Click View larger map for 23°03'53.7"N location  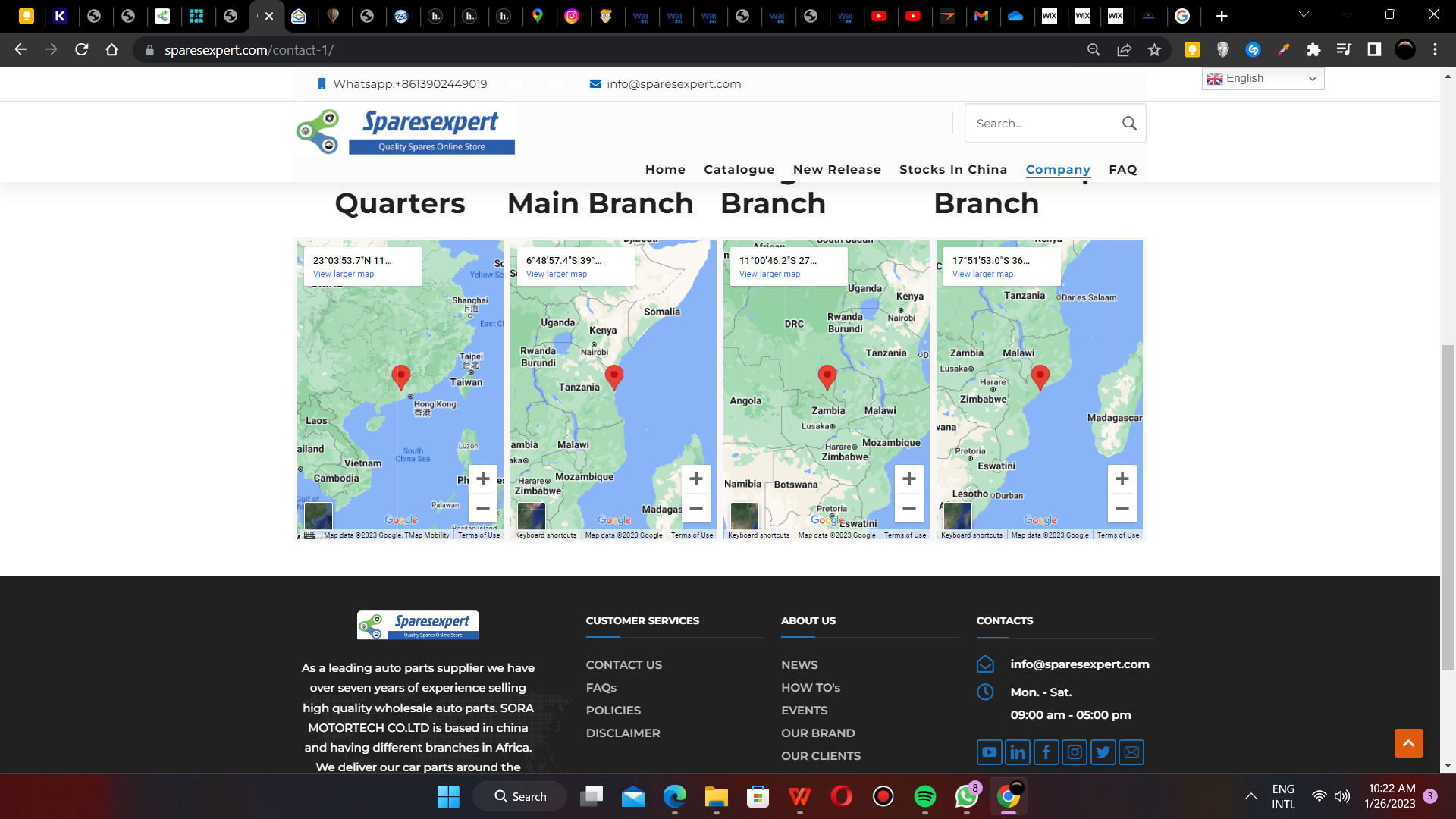tap(343, 275)
